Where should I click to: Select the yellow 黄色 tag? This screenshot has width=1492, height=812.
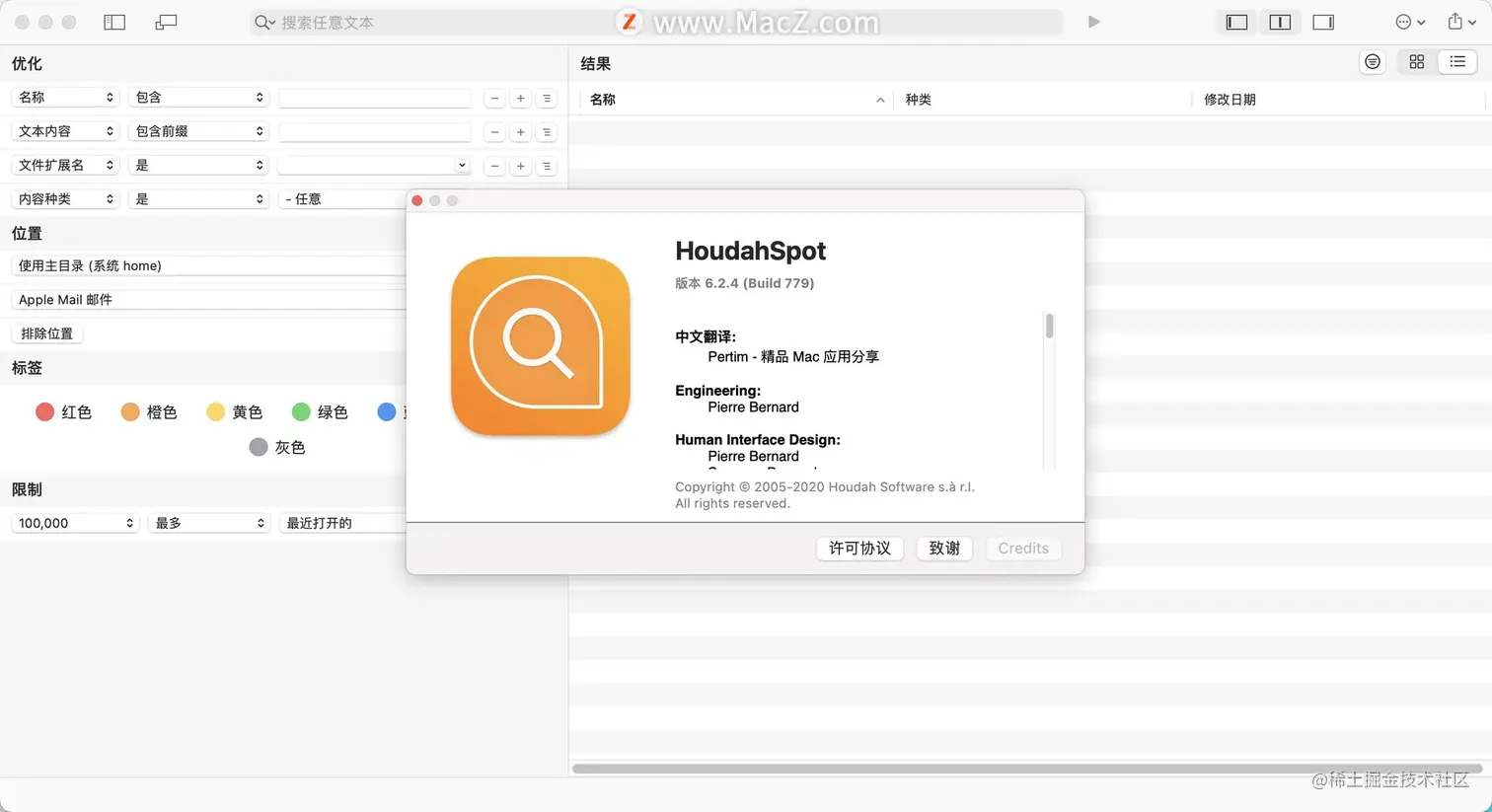[235, 411]
